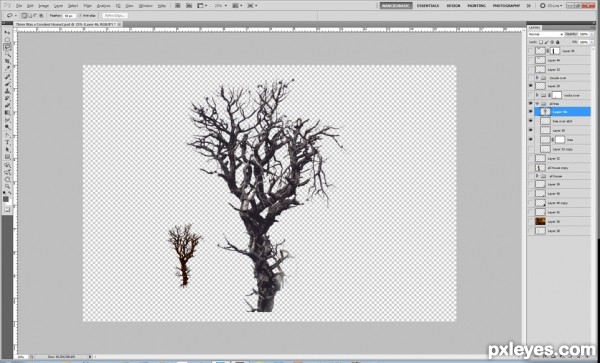
Task: Show Layer 36 visibility
Action: click(x=530, y=221)
